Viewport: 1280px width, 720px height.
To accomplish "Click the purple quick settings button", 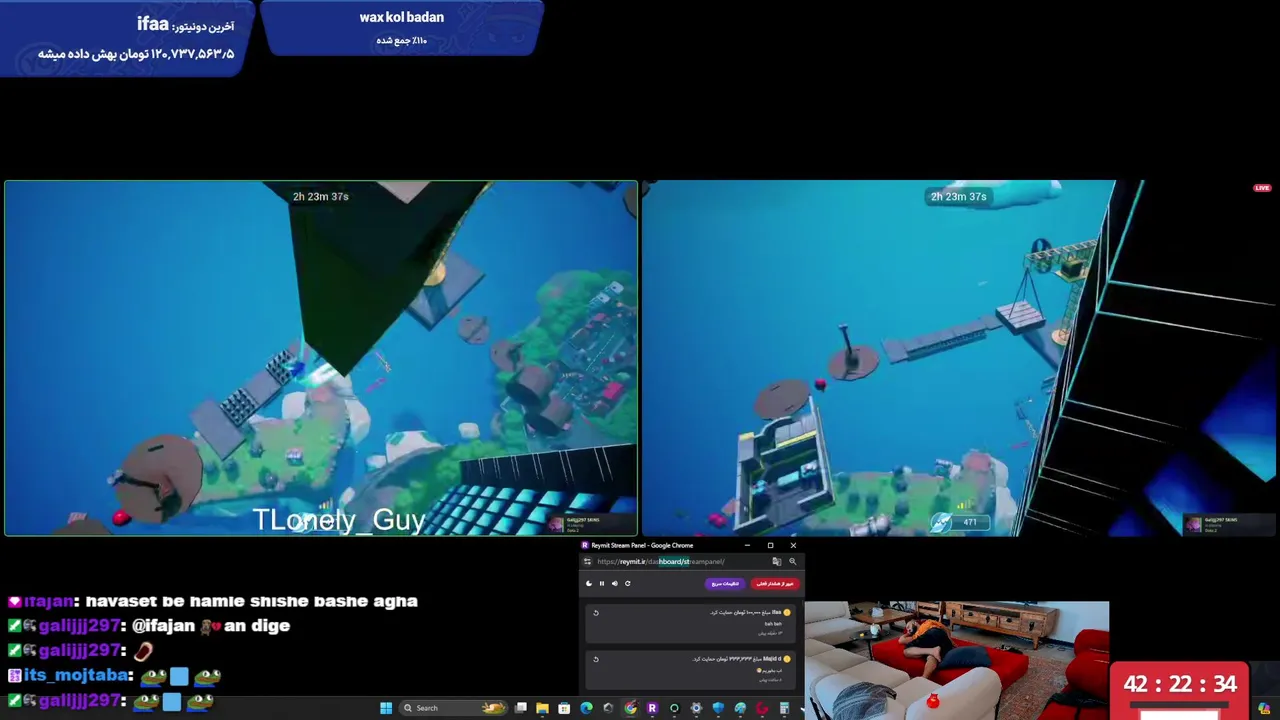I will (x=725, y=584).
